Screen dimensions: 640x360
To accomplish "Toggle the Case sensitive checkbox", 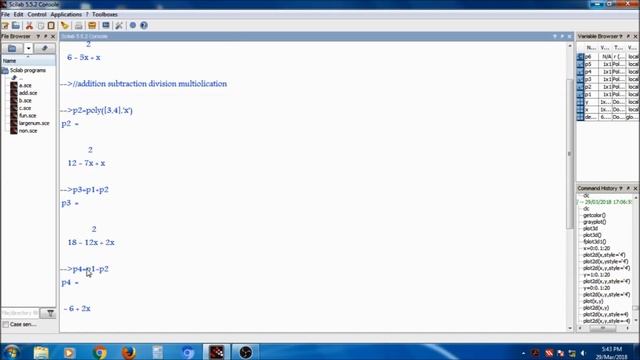I will click(5, 324).
